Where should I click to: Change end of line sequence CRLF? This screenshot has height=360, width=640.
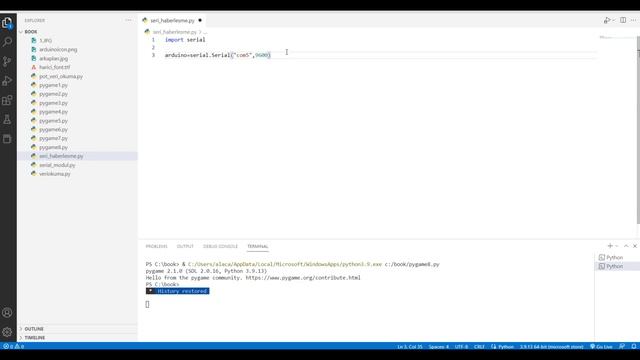coord(479,347)
